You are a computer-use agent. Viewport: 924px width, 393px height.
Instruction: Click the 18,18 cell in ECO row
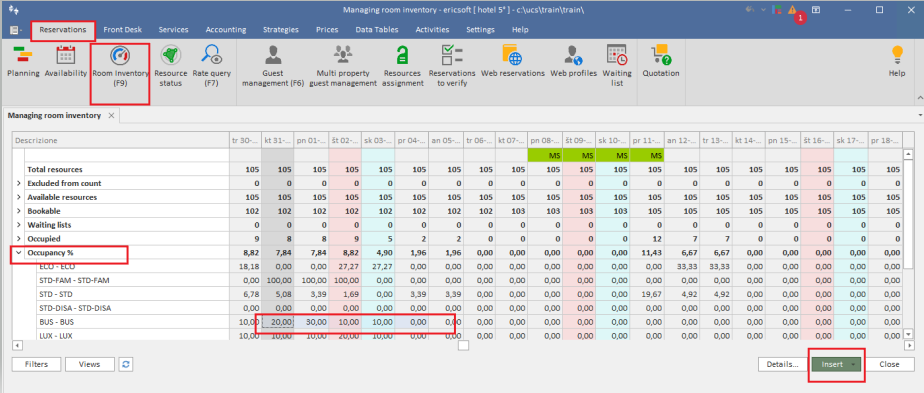[245, 266]
